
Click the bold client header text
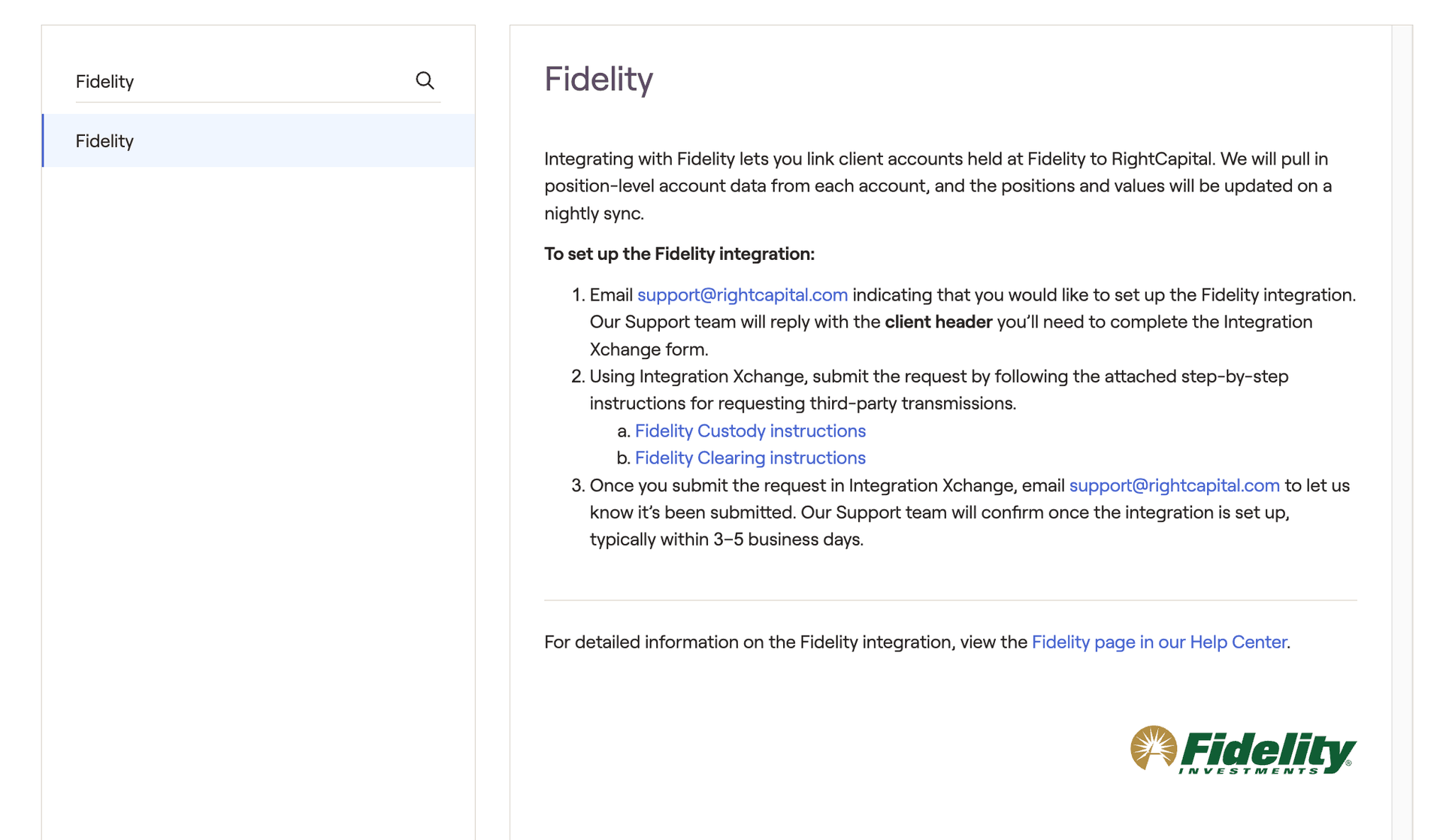pyautogui.click(x=938, y=322)
